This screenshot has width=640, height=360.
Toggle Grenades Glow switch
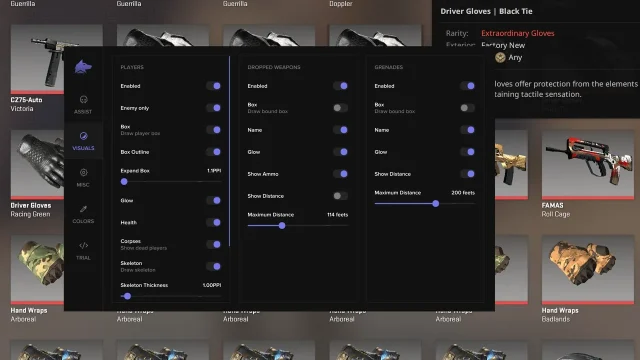tap(467, 152)
